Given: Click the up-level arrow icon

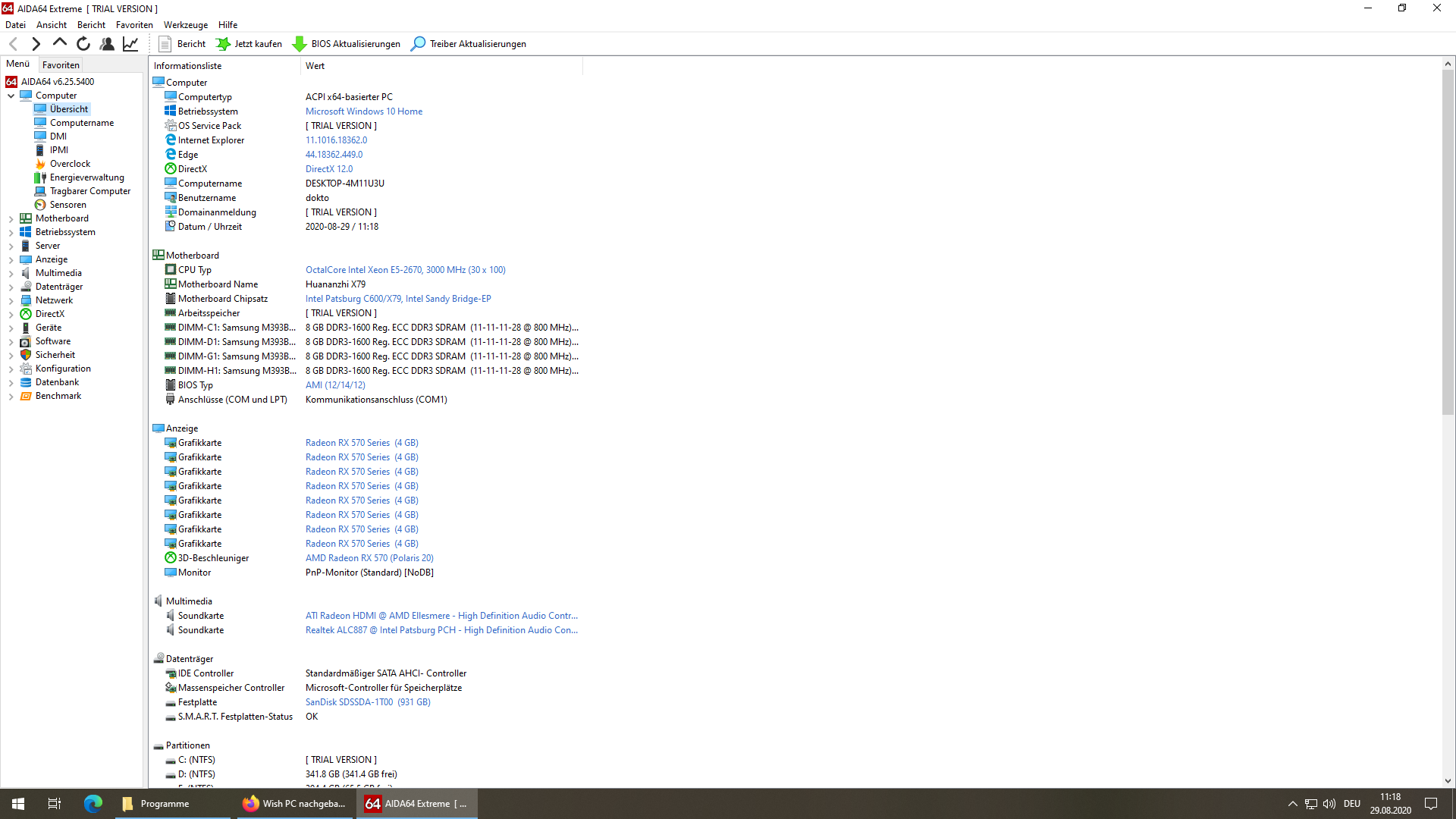Looking at the screenshot, I should (59, 44).
